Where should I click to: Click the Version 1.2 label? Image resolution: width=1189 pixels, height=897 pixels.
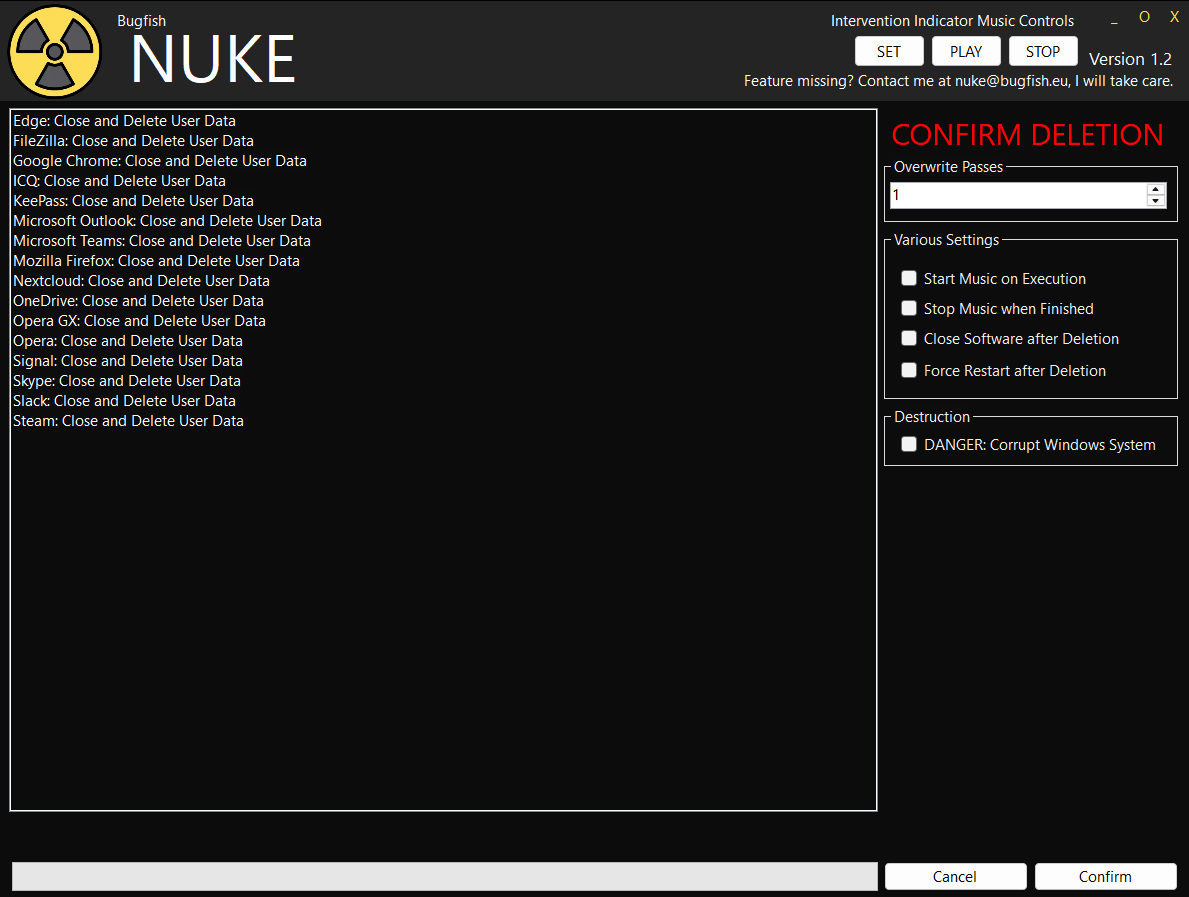pyautogui.click(x=1130, y=59)
